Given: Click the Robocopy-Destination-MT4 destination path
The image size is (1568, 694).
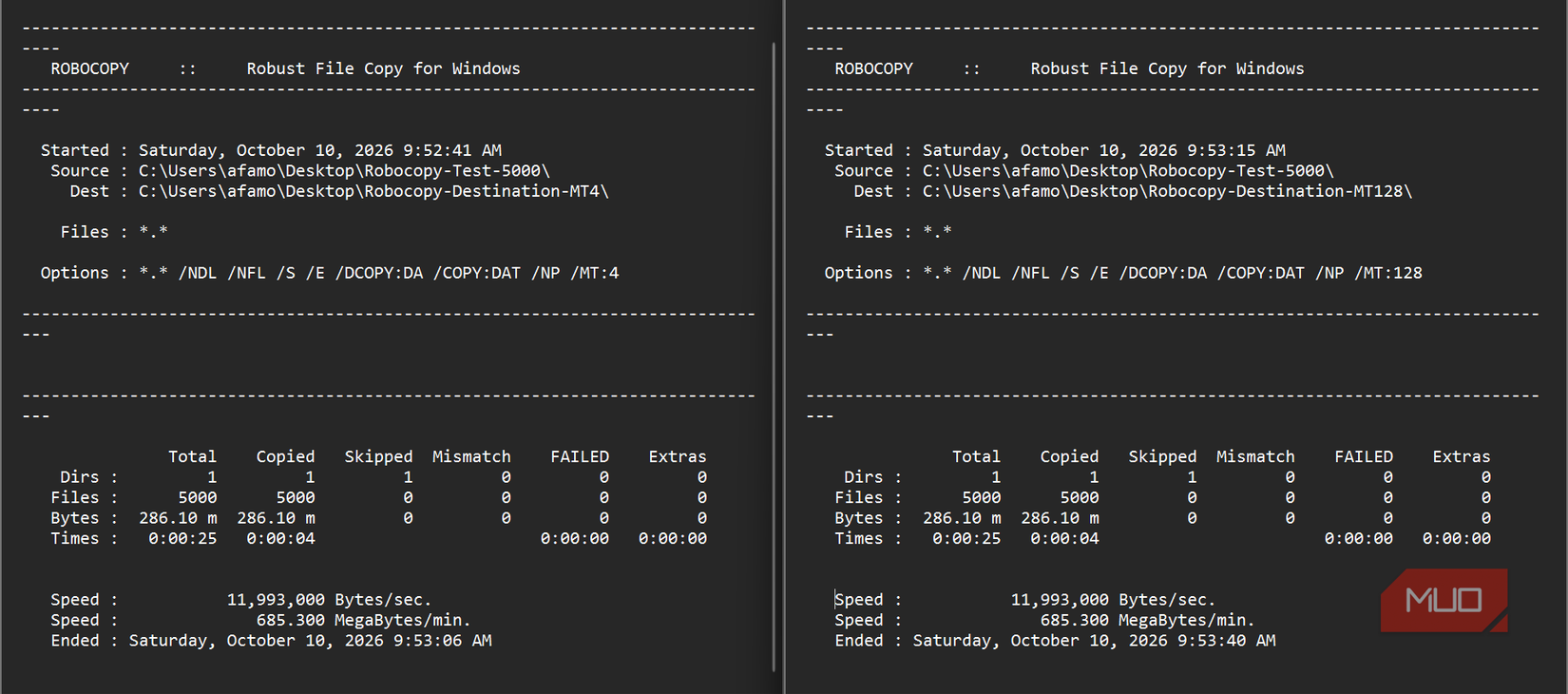Looking at the screenshot, I should (x=373, y=191).
